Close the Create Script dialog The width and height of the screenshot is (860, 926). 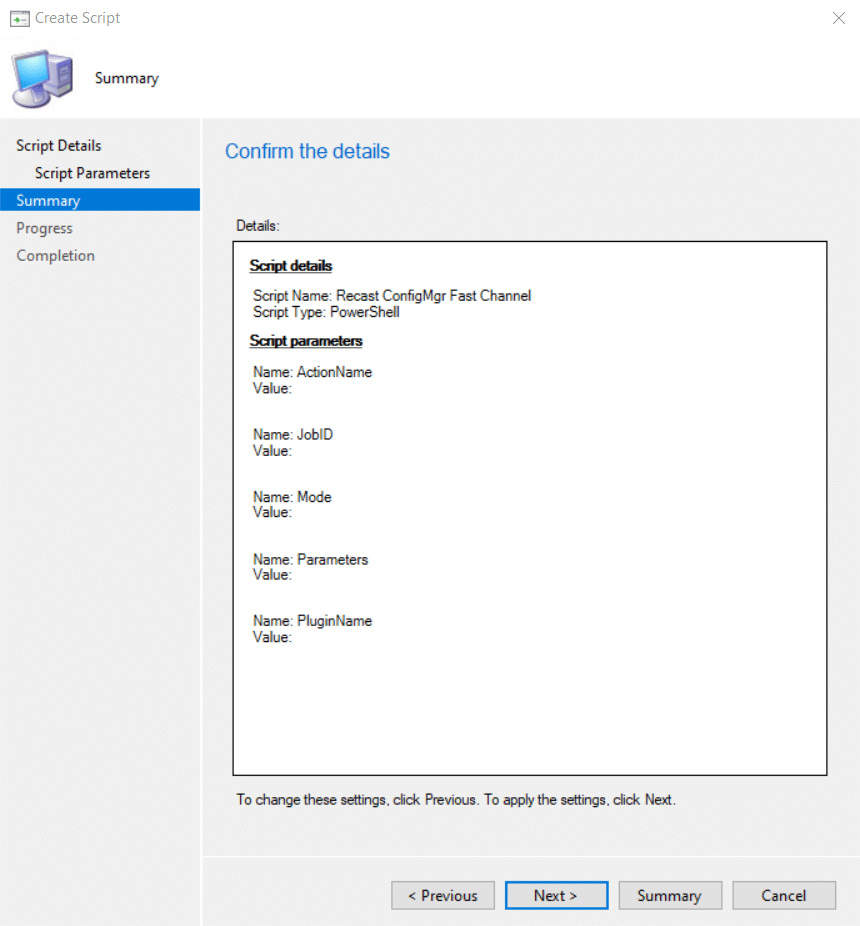click(x=838, y=18)
